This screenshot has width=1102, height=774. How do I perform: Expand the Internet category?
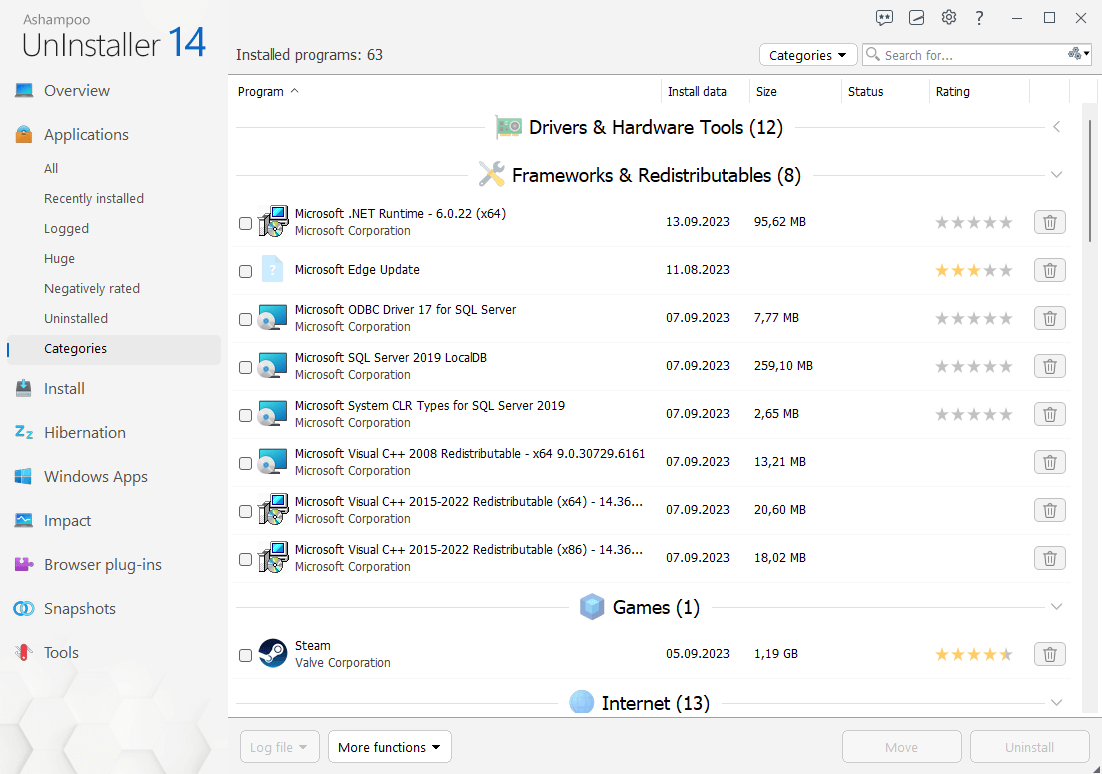point(1057,702)
